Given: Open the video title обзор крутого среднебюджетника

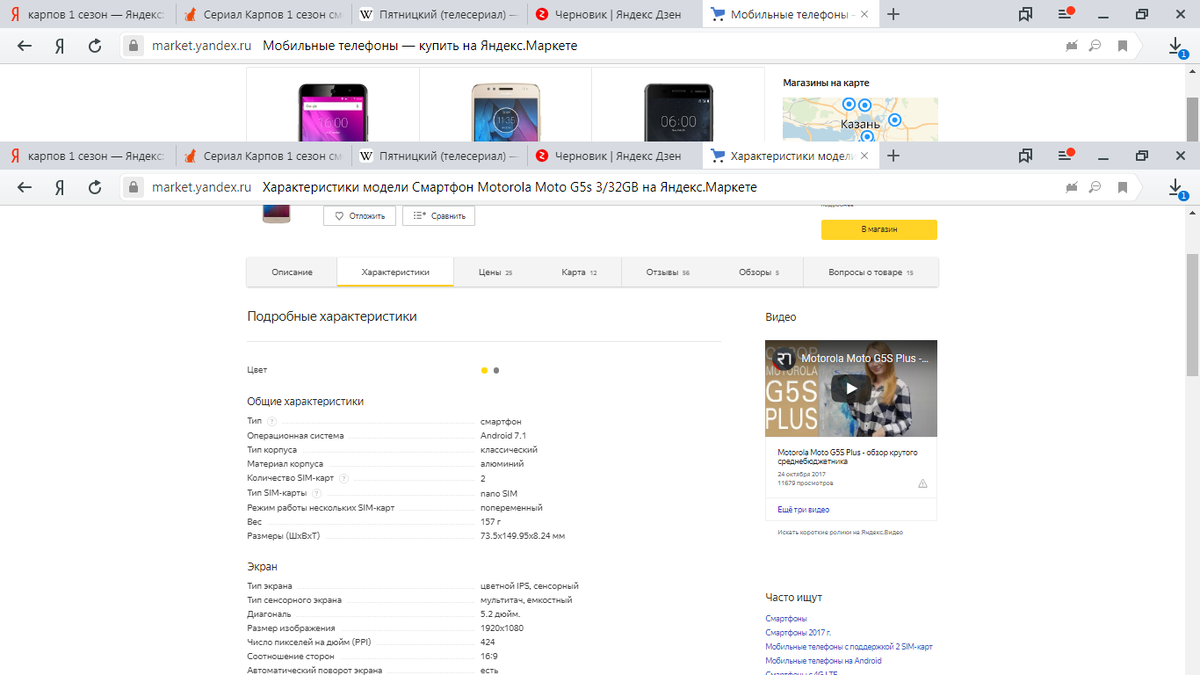Looking at the screenshot, I should tap(848, 457).
